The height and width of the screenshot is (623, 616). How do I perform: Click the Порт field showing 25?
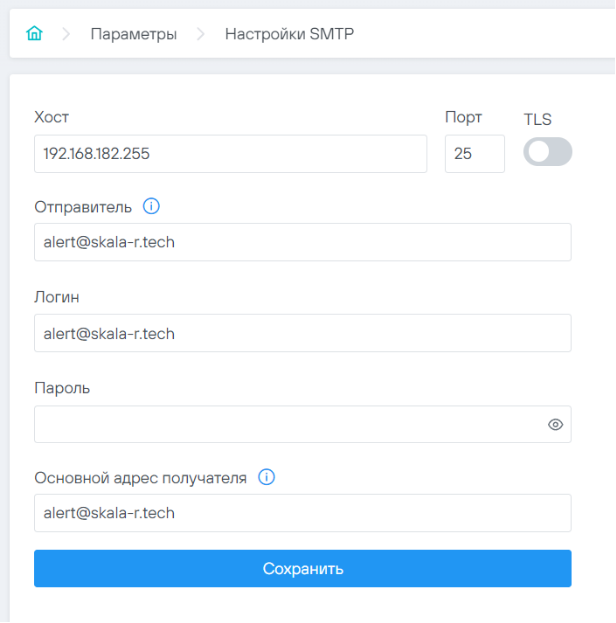pos(474,154)
